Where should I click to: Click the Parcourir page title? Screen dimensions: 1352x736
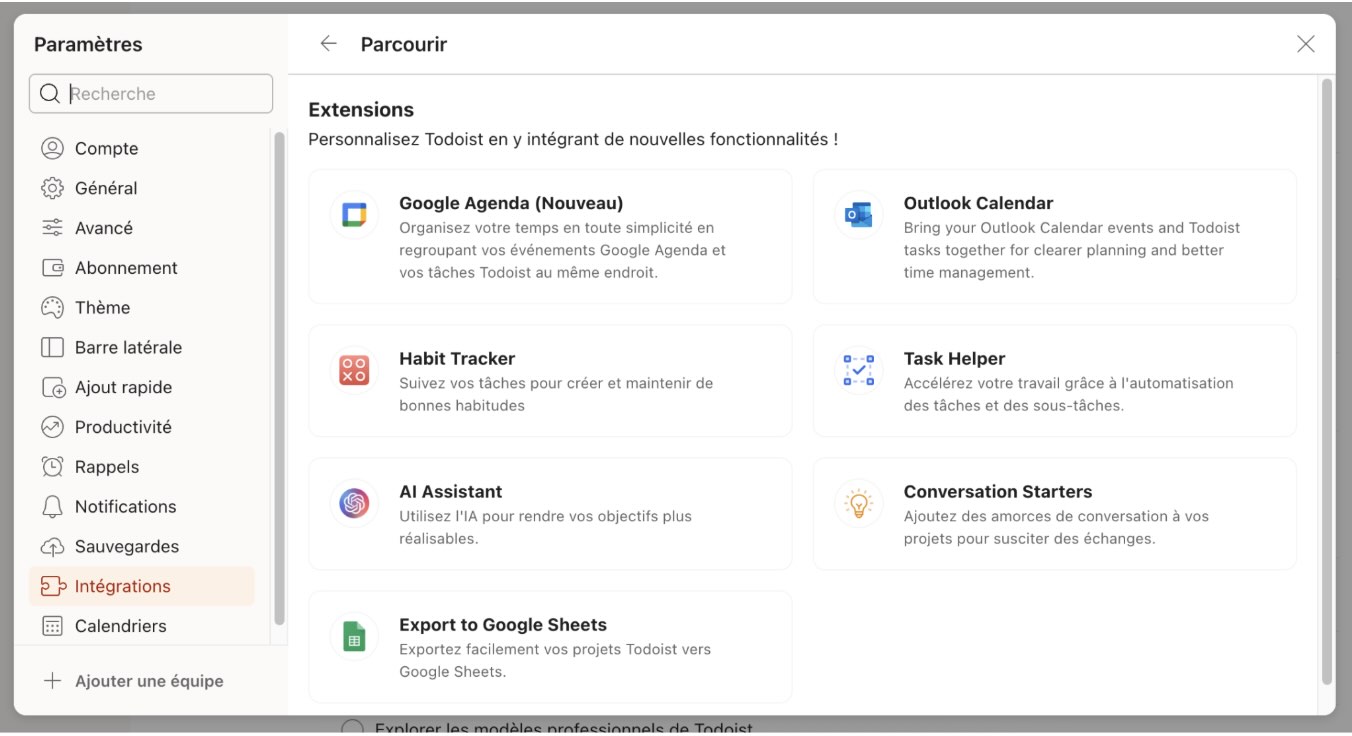click(x=404, y=44)
